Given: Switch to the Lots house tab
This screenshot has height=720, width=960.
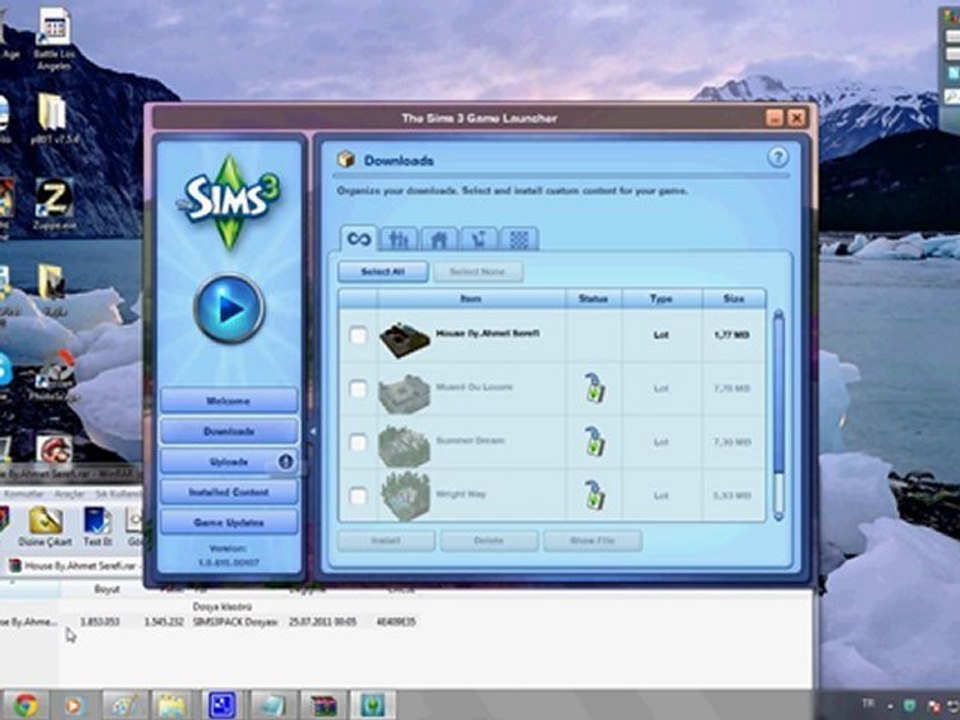Looking at the screenshot, I should [x=438, y=239].
